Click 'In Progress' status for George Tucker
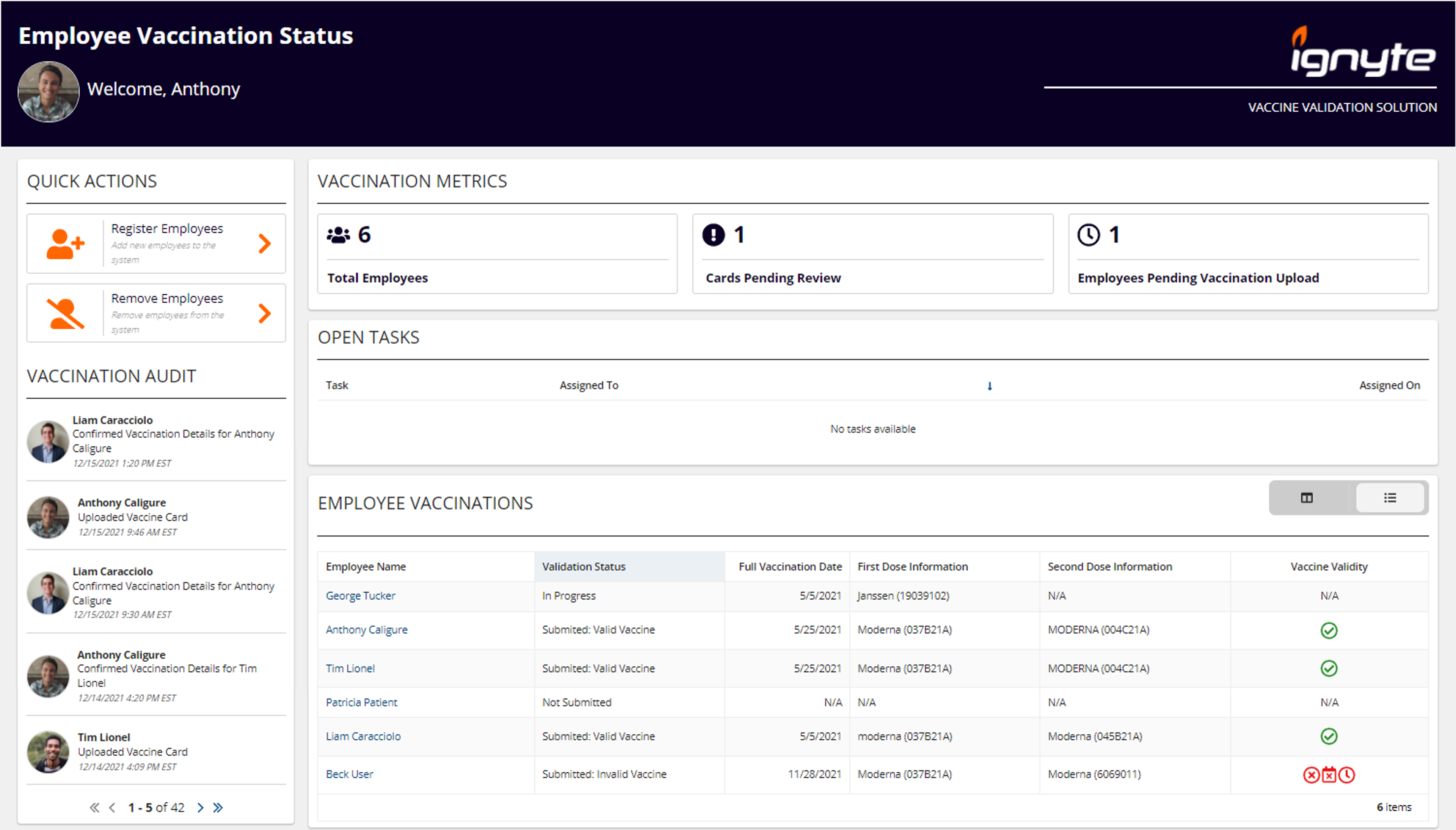This screenshot has height=830, width=1456. pos(568,596)
